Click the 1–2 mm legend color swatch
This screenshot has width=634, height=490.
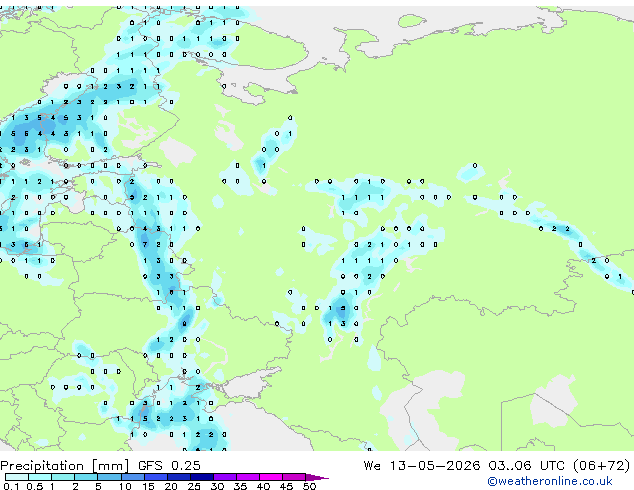pyautogui.click(x=63, y=477)
